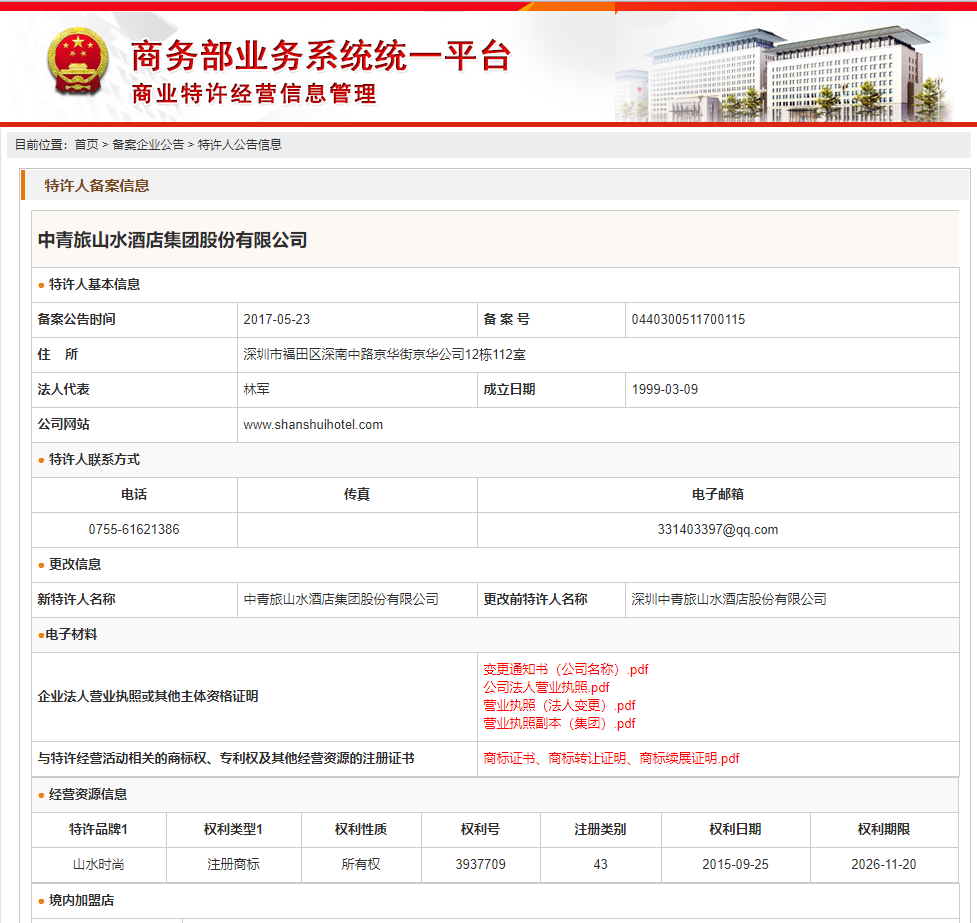Click the company title 中青旅山水酒店集团股份有限公司 heading
Screen dimensions: 977x923
pos(173,240)
